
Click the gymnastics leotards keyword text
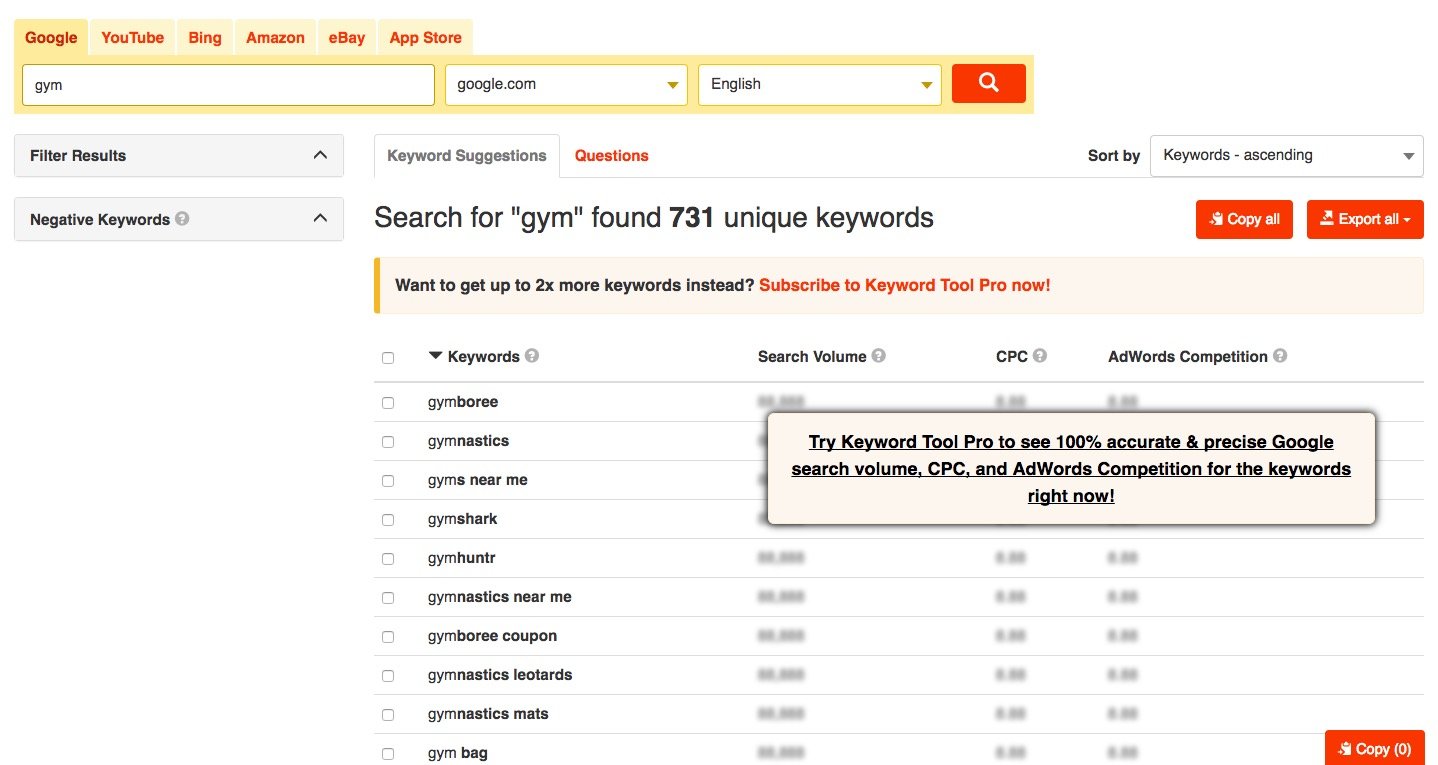point(500,675)
